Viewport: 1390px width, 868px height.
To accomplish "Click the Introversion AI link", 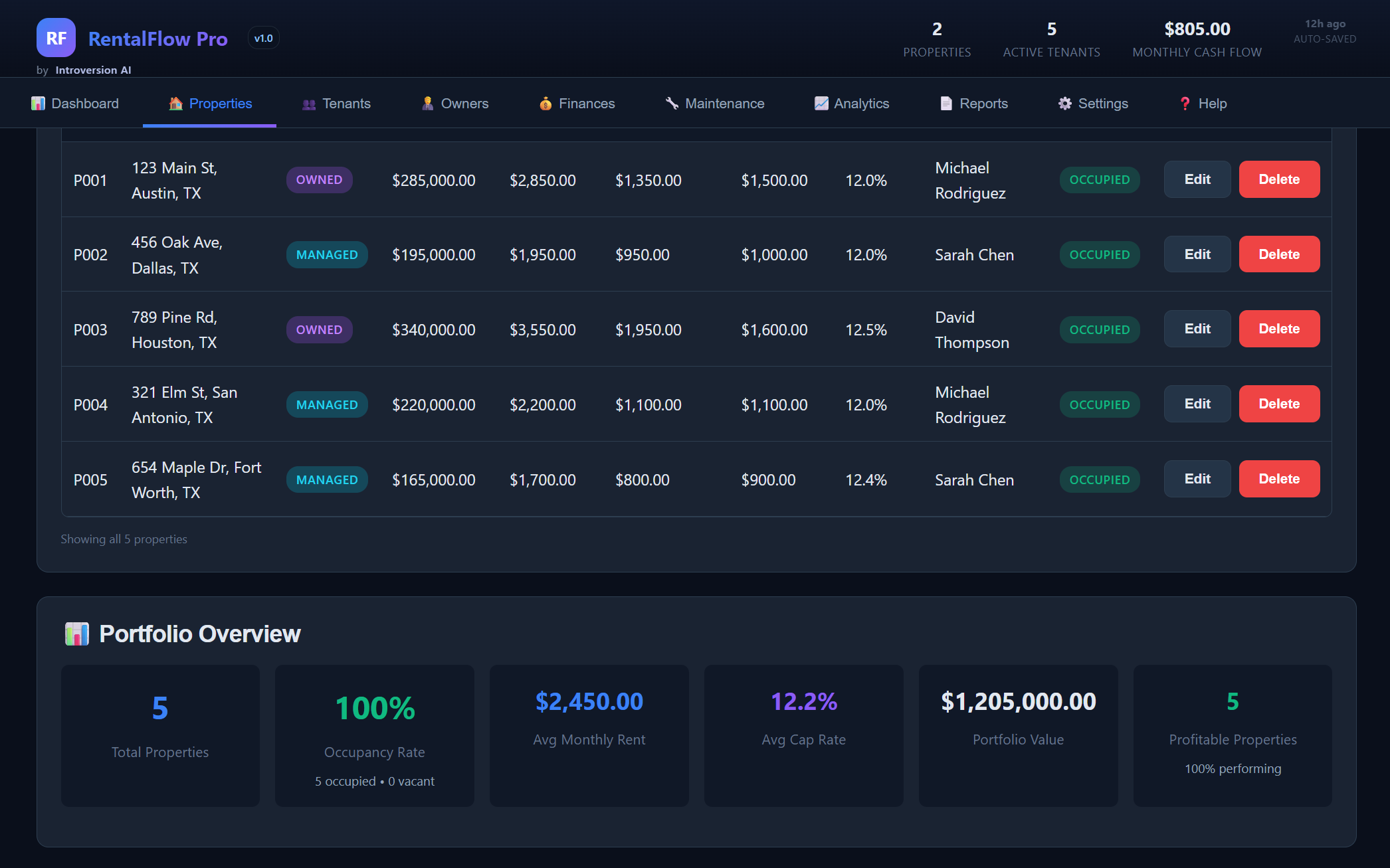I will (x=94, y=70).
